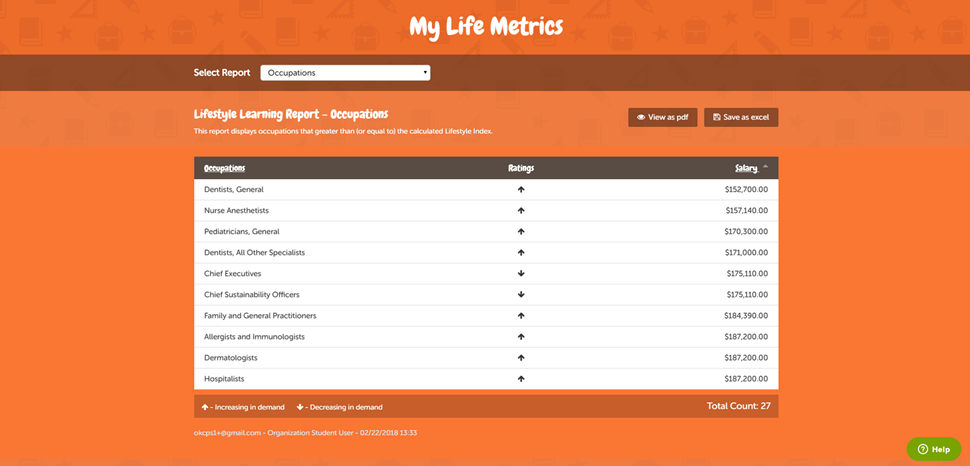The image size is (970, 466).
Task: Click the My Life Metrics title
Action: [x=485, y=26]
